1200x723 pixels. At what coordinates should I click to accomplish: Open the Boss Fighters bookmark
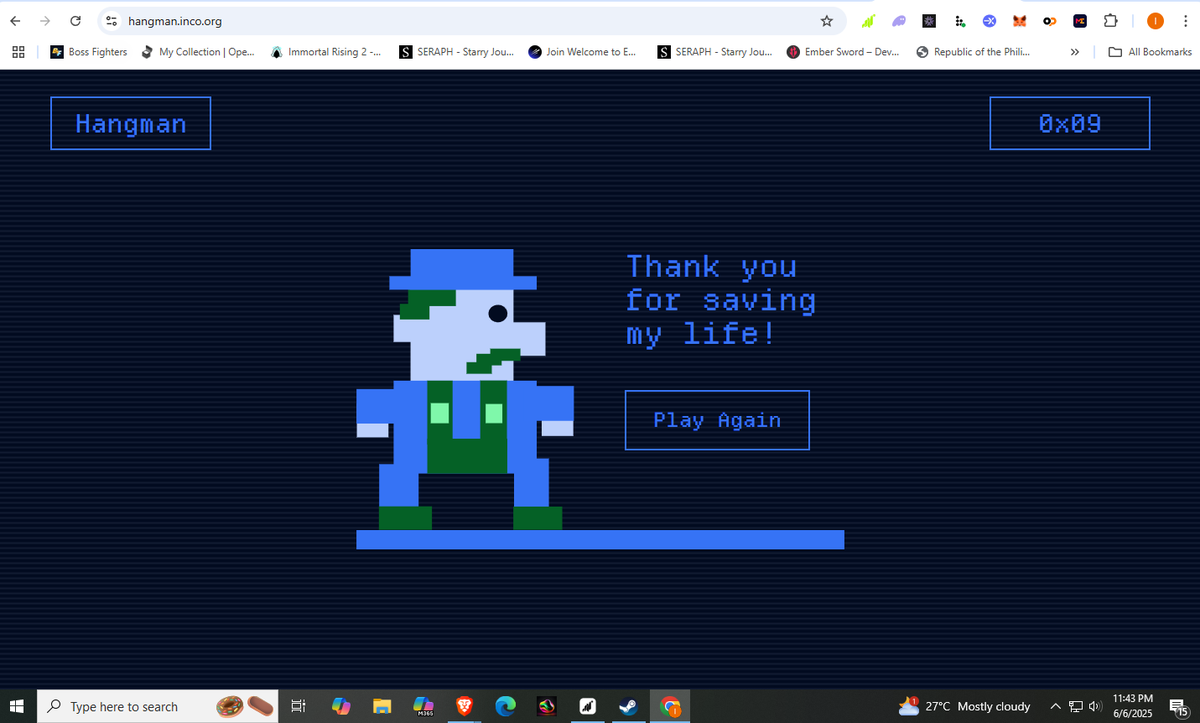click(88, 51)
